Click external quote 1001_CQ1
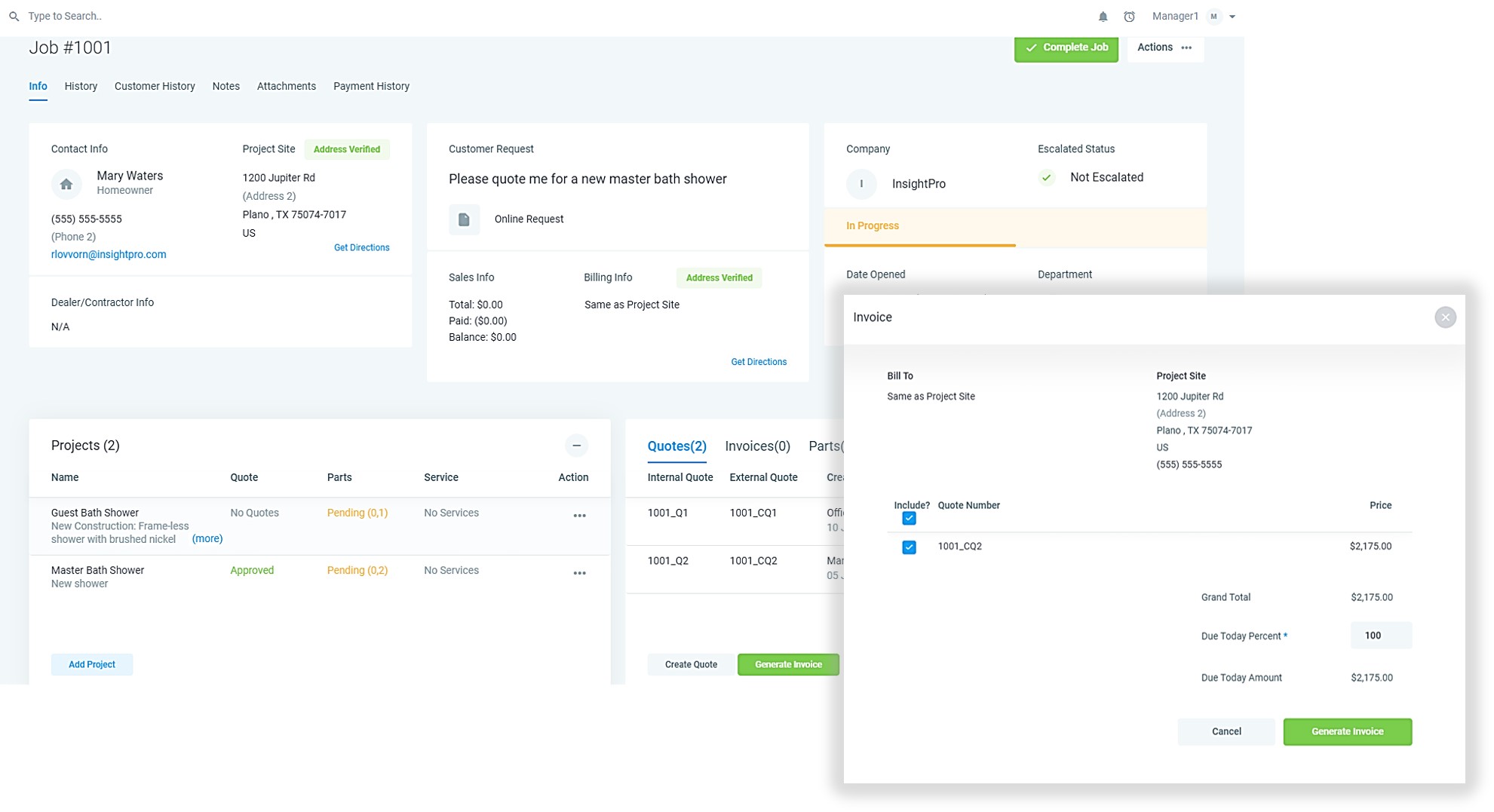1494x812 pixels. coord(753,513)
